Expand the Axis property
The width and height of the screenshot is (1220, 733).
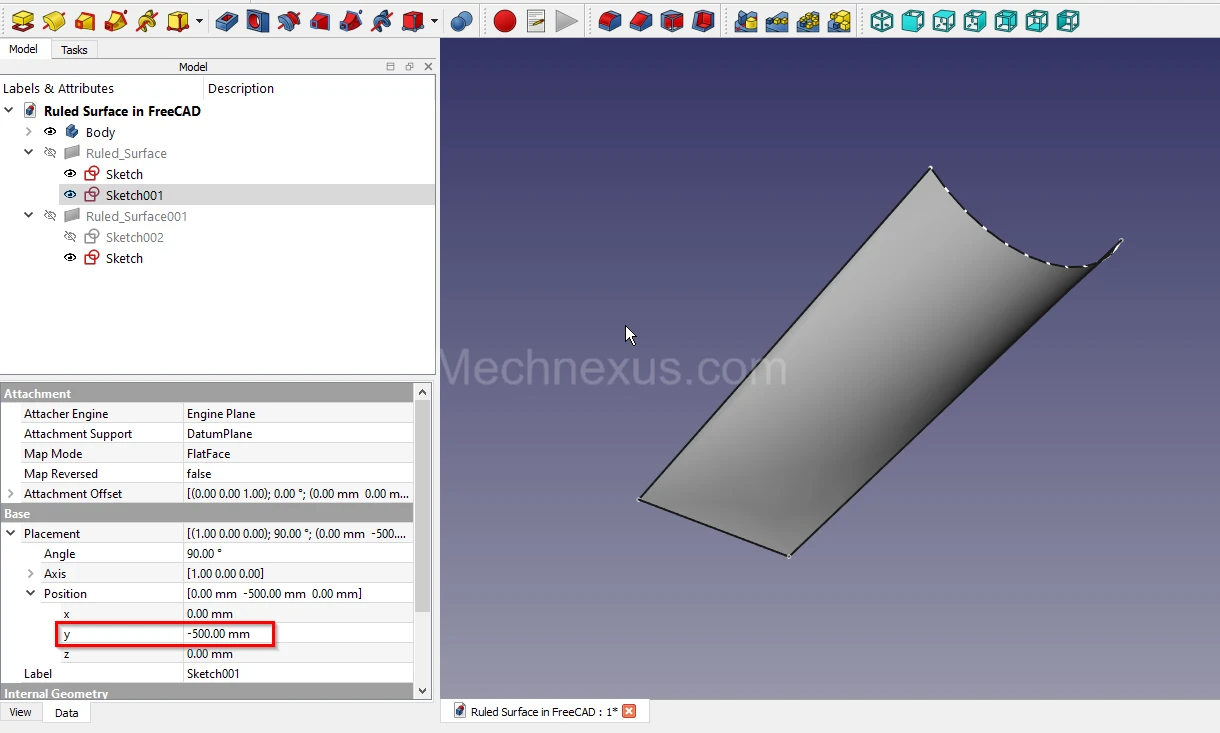(31, 574)
